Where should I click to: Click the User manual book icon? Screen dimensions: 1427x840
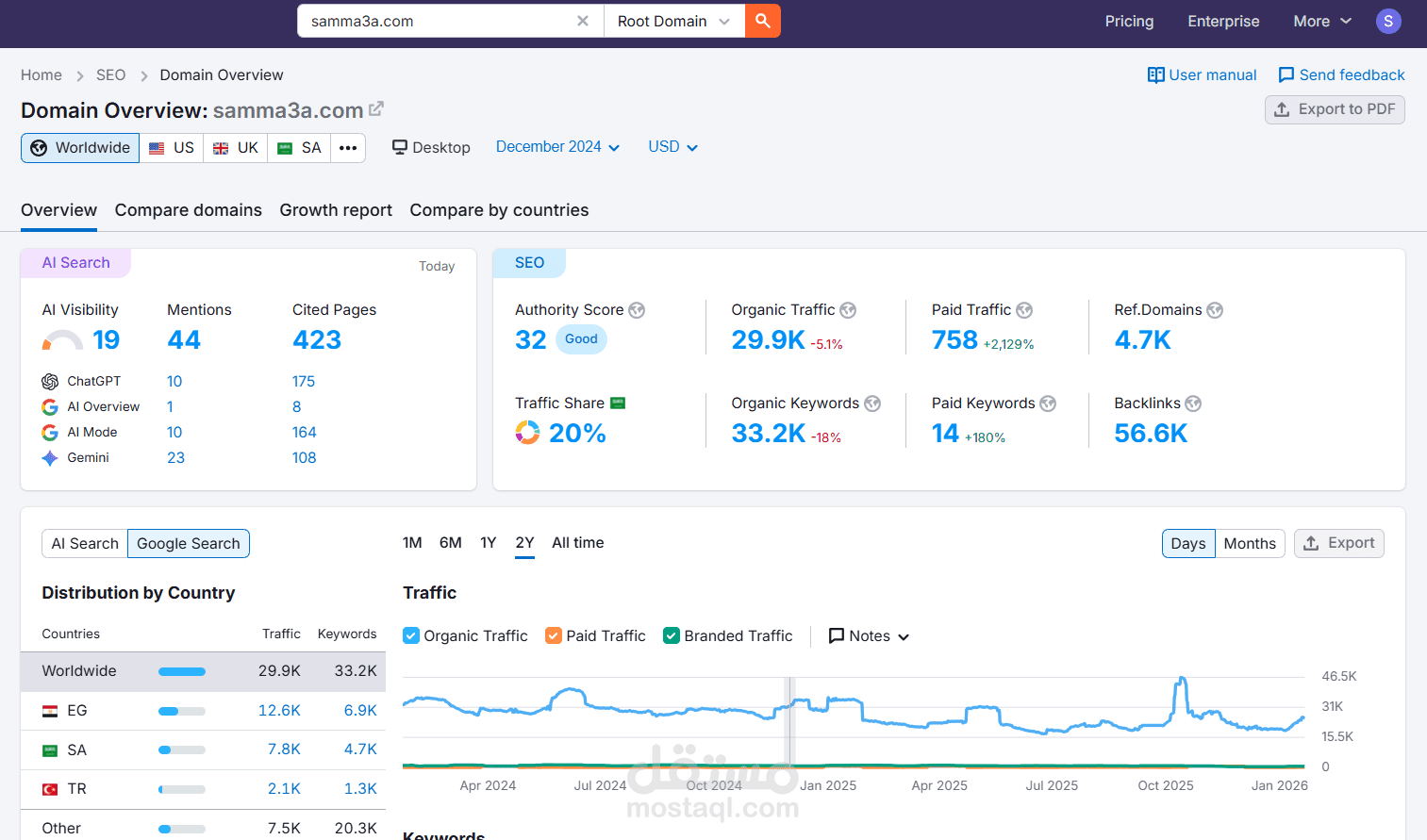point(1155,74)
